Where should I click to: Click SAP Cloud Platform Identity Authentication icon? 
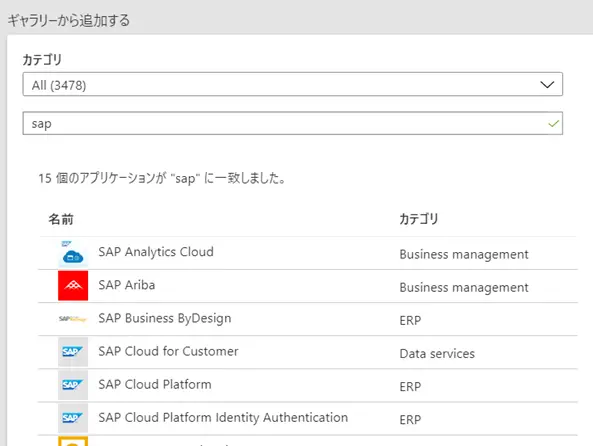[73, 418]
